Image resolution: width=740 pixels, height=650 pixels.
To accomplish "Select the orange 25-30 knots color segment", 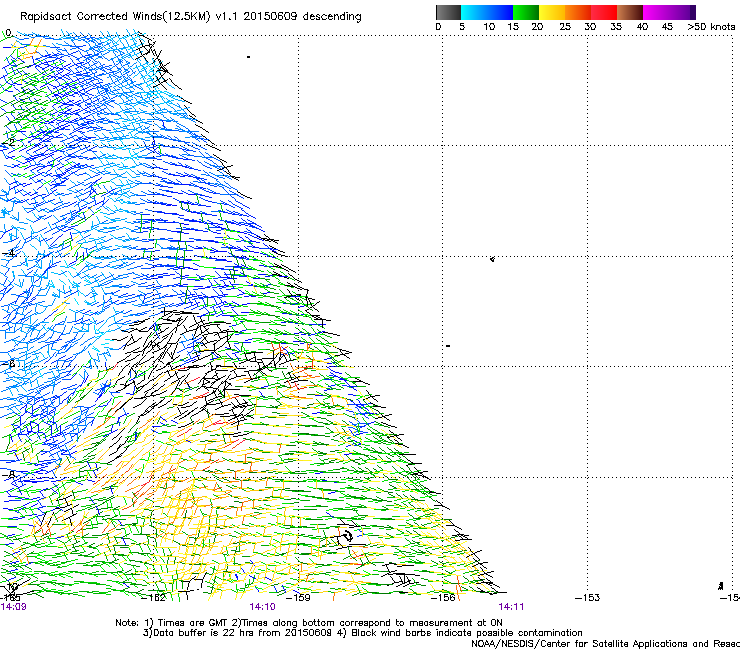I will 578,12.
